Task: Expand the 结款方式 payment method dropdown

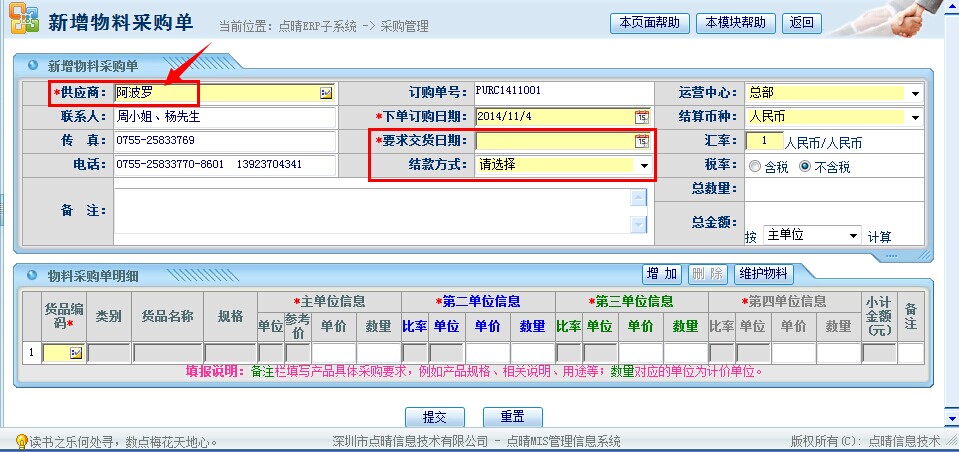Action: click(643, 165)
